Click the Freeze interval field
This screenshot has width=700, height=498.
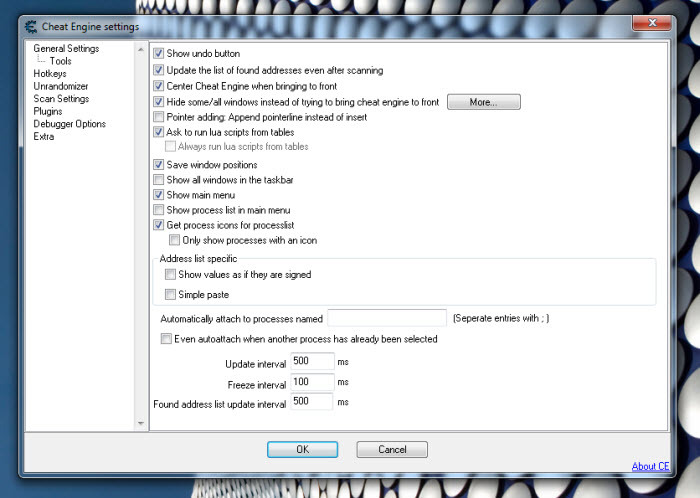[312, 382]
